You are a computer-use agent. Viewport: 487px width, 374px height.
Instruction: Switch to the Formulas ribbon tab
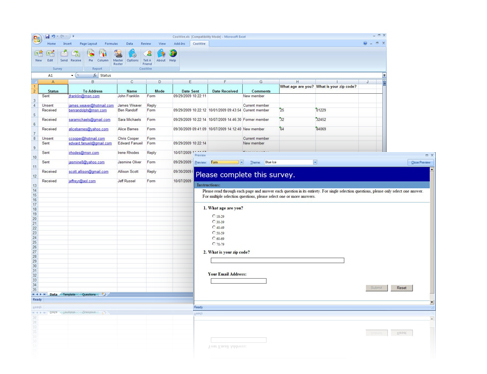111,44
